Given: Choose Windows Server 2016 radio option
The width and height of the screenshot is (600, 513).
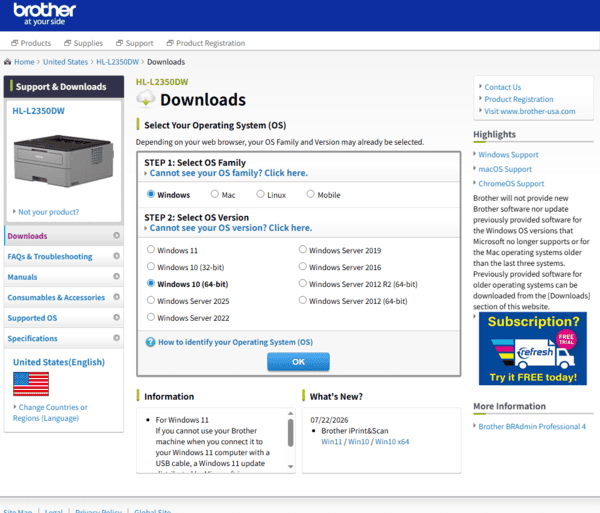Looking at the screenshot, I should (x=303, y=267).
